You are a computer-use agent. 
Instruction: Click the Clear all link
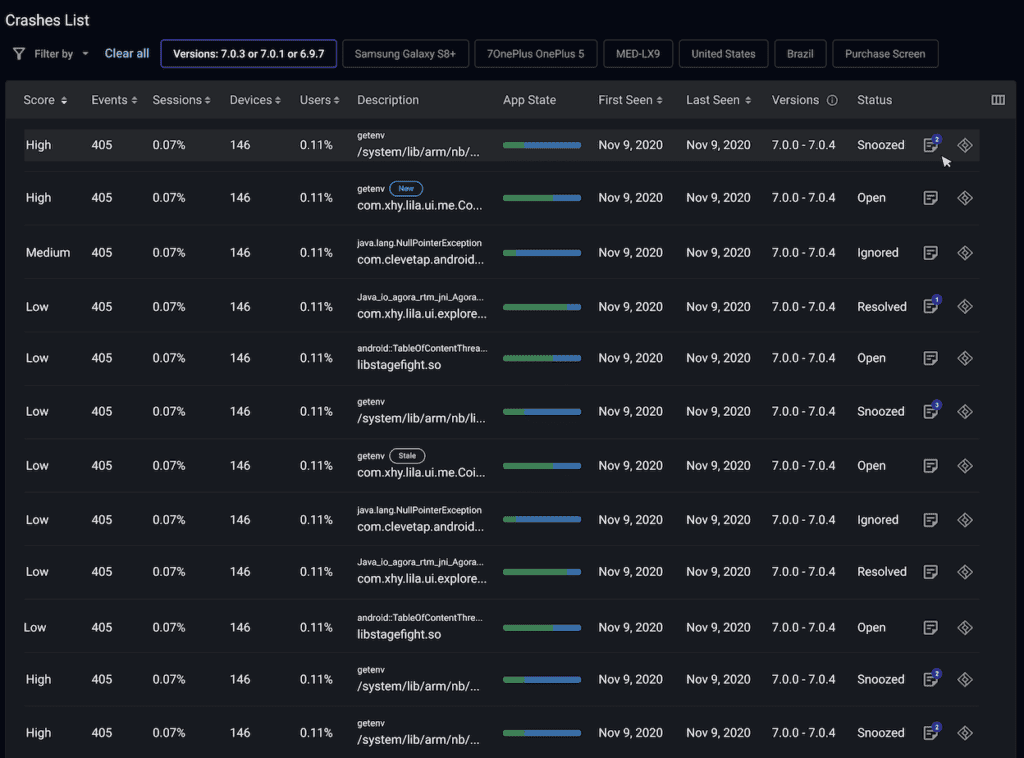click(x=127, y=54)
